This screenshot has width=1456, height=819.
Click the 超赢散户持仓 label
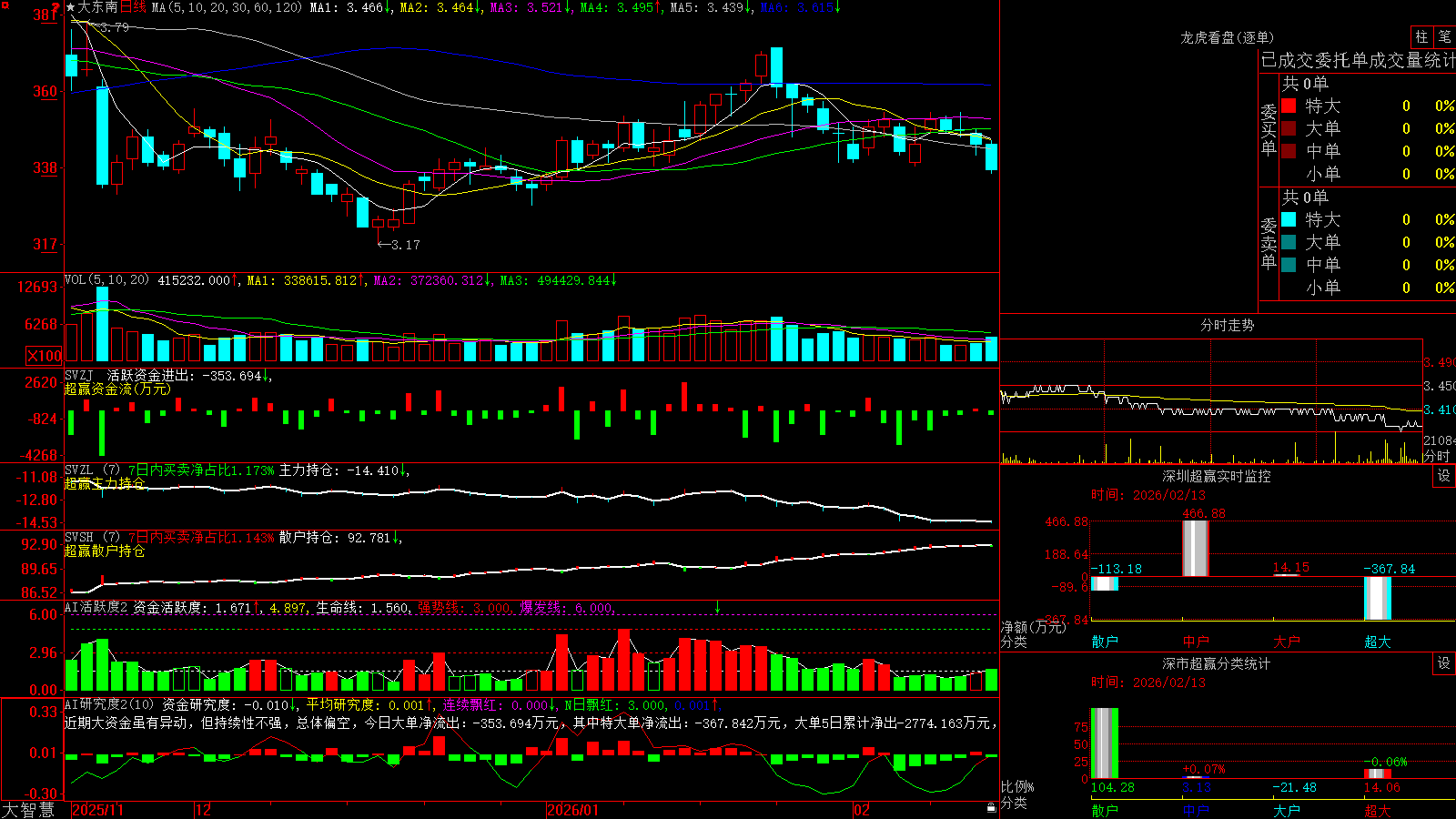105,551
